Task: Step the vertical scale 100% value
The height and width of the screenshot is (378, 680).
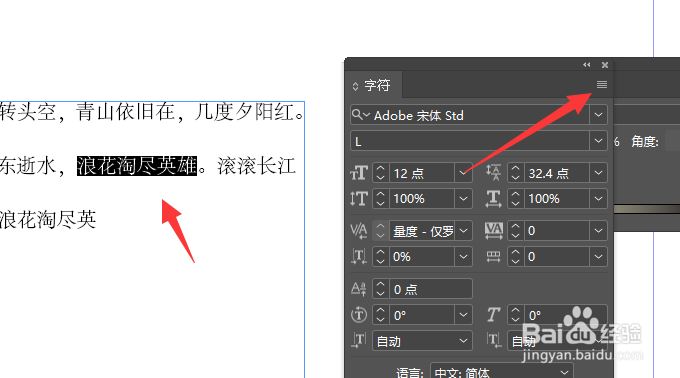Action: (380, 199)
